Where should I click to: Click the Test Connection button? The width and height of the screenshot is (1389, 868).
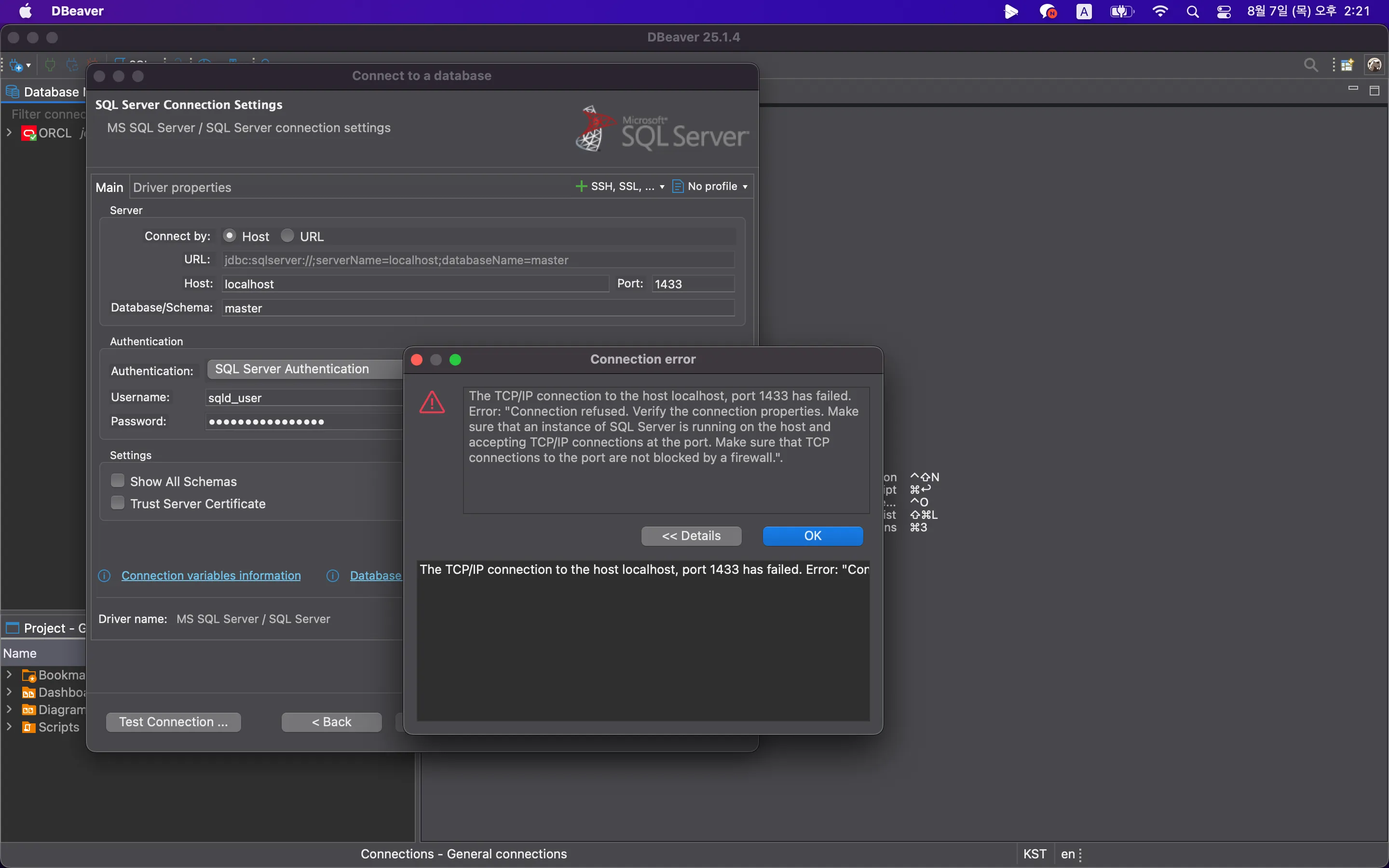[173, 722]
